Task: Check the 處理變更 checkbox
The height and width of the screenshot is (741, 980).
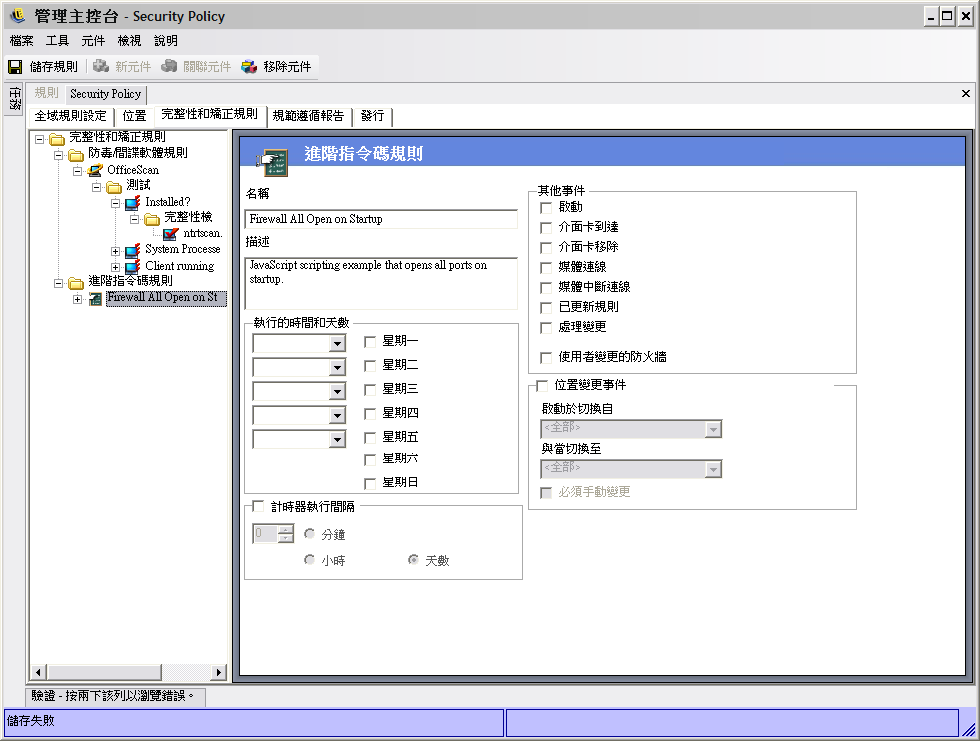Action: [546, 327]
